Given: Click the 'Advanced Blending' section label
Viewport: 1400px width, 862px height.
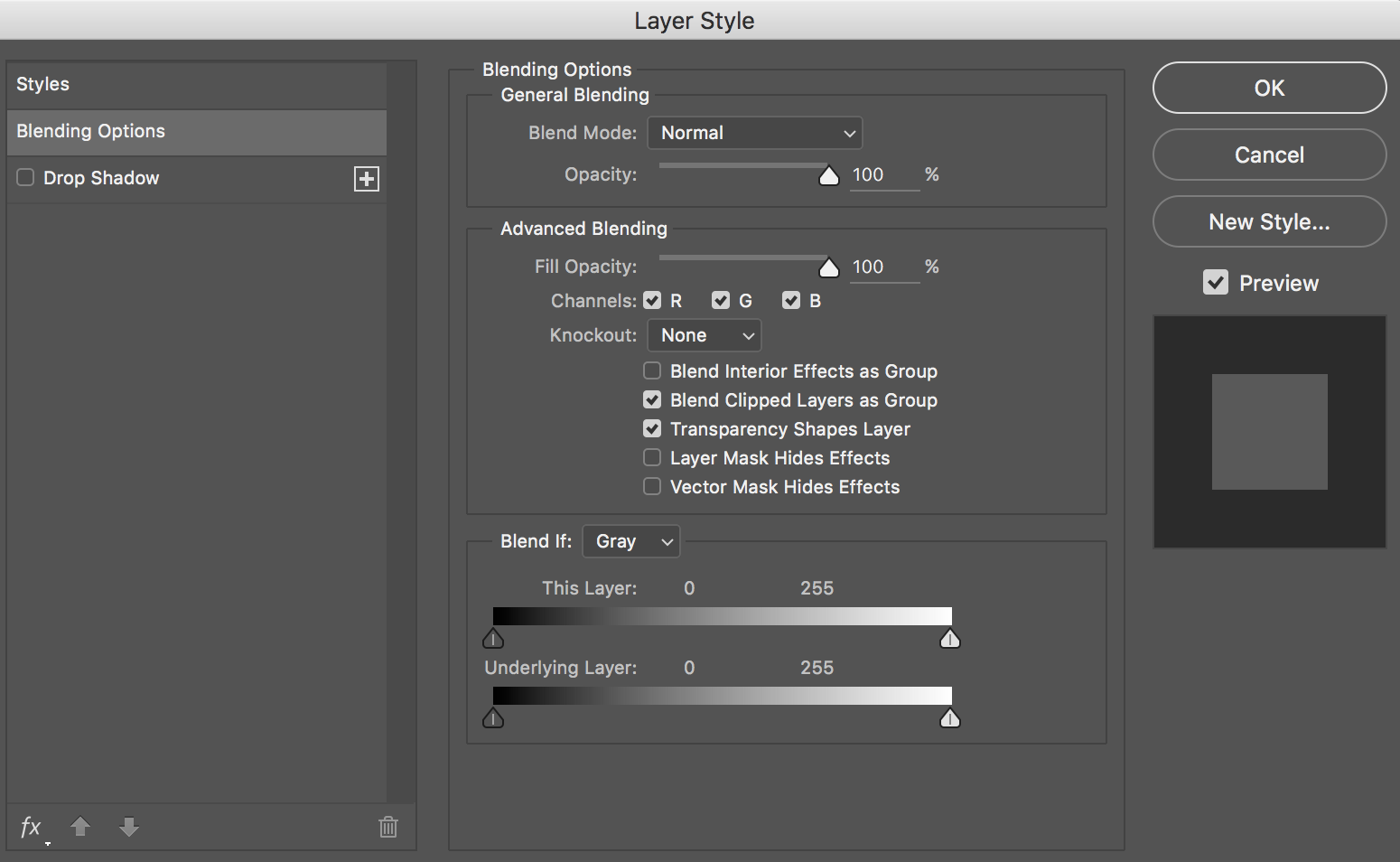Looking at the screenshot, I should [583, 229].
